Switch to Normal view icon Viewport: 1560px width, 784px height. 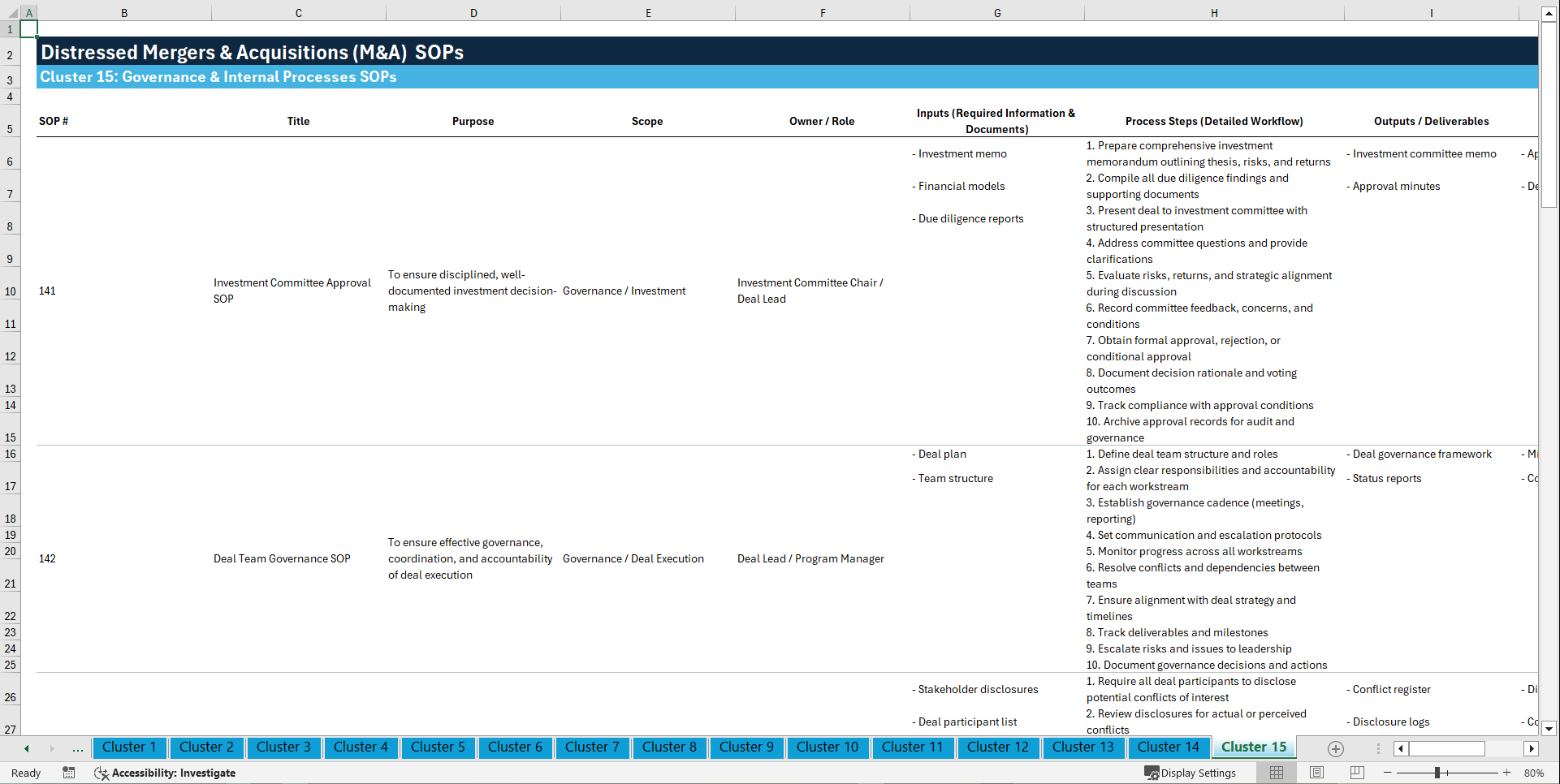pos(1276,773)
